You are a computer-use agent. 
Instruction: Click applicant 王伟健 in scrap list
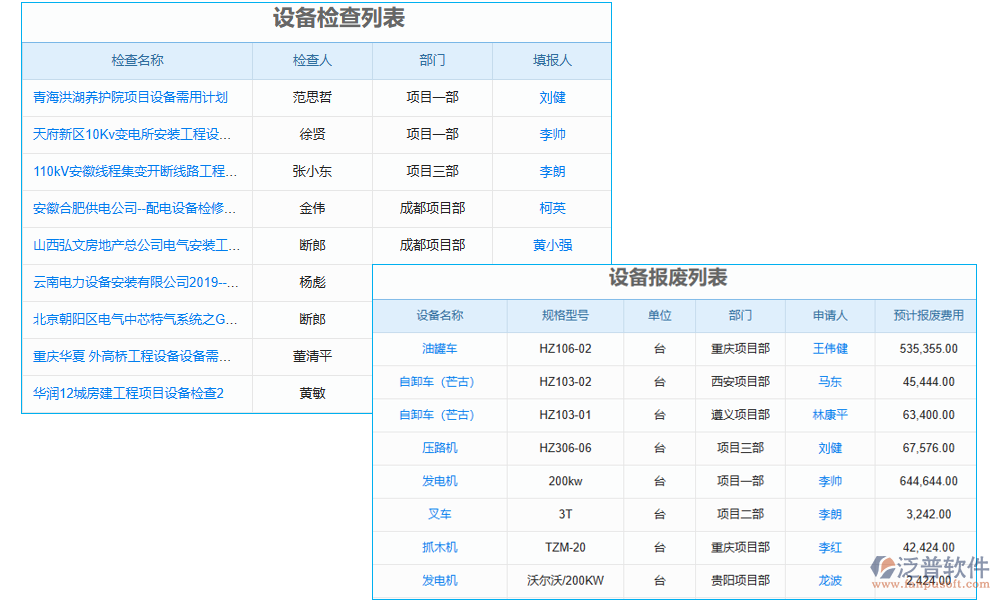click(828, 349)
